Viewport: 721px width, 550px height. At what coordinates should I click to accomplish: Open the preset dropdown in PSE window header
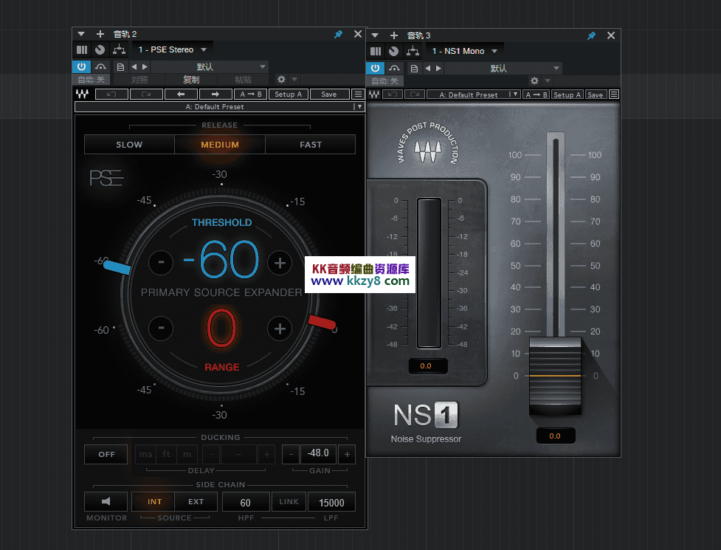(x=210, y=67)
